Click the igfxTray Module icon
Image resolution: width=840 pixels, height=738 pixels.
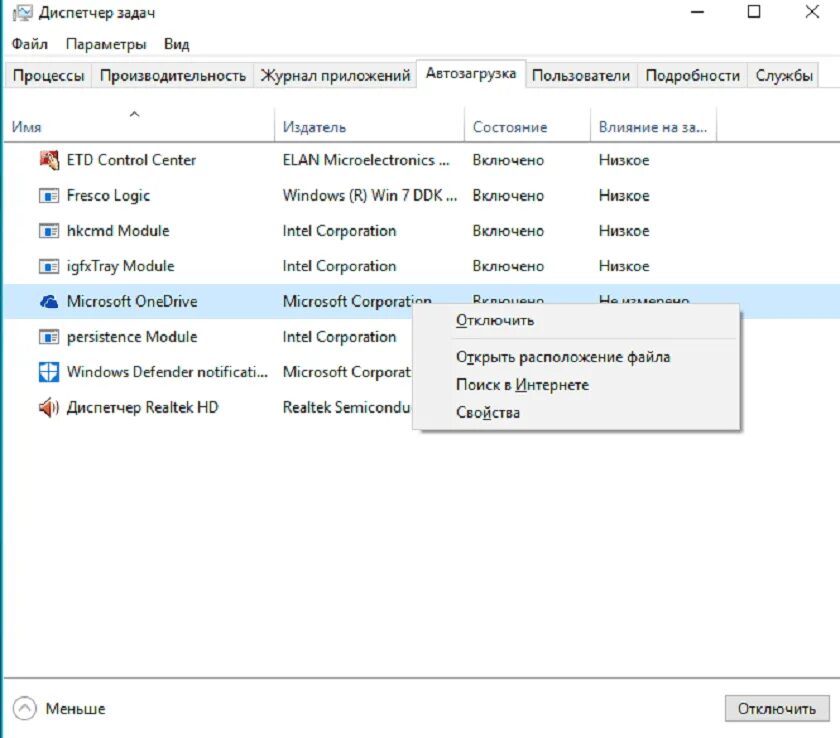tap(49, 266)
